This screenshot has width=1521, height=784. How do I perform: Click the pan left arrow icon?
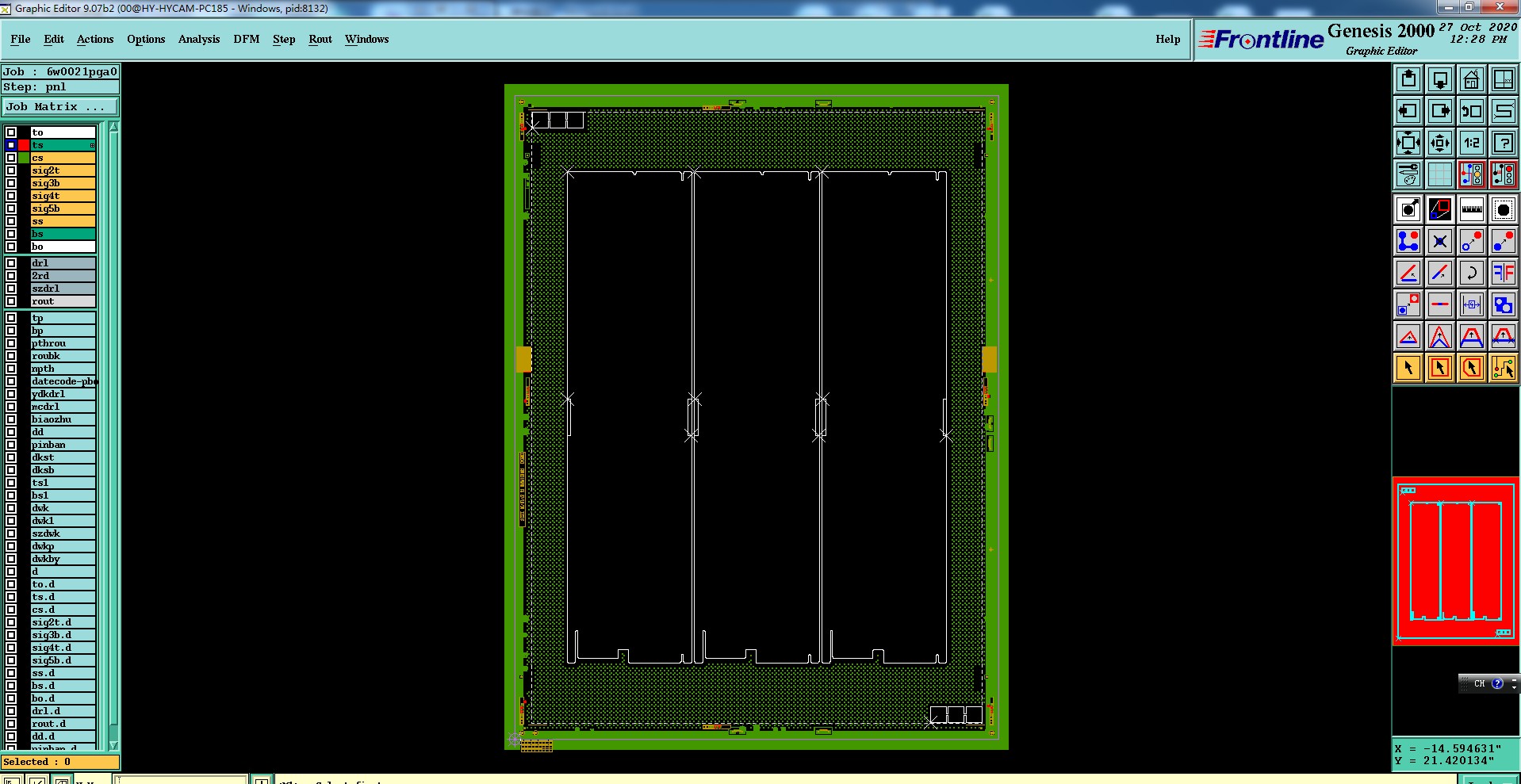[1408, 111]
